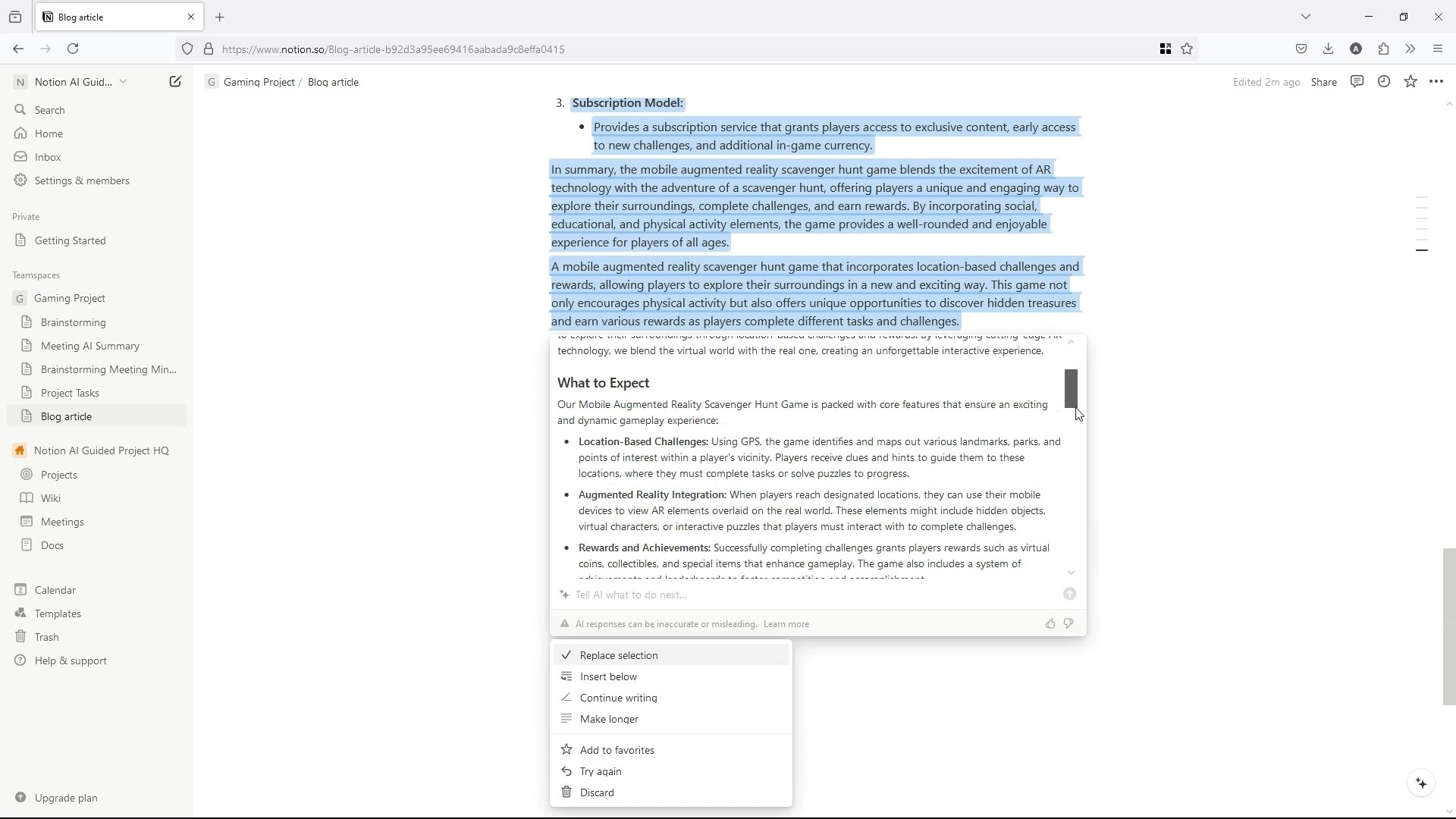Favorite page with star icon
This screenshot has width=1456, height=819.
(x=1410, y=82)
